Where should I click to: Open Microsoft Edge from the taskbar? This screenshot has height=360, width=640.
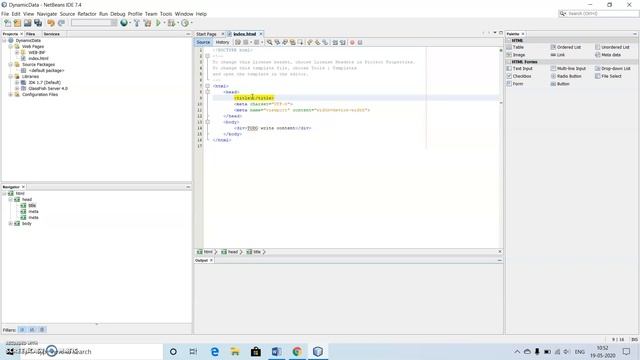click(x=214, y=351)
